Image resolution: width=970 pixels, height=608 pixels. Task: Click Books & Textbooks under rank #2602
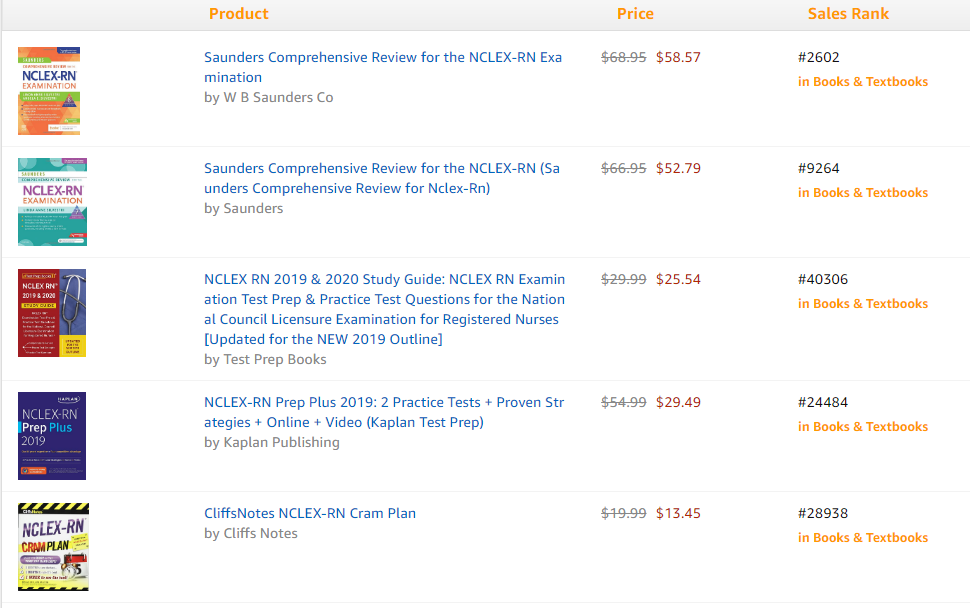click(x=870, y=82)
